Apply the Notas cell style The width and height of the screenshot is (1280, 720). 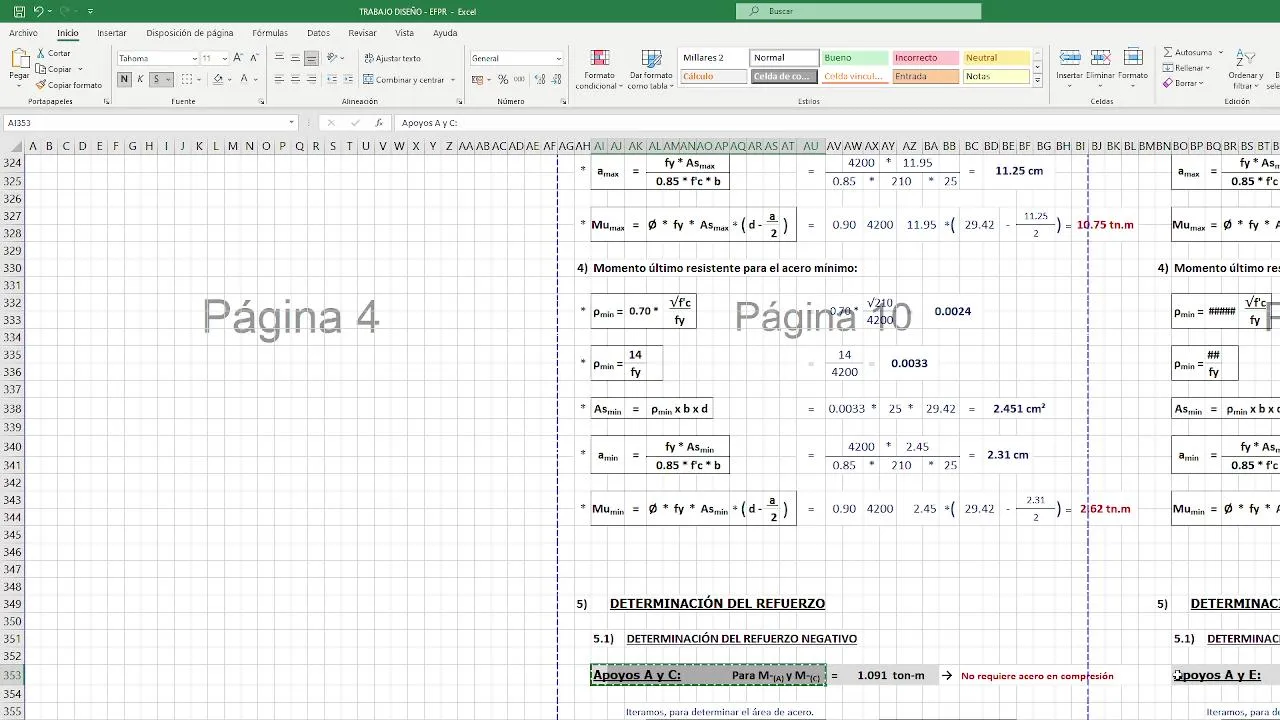(x=996, y=76)
